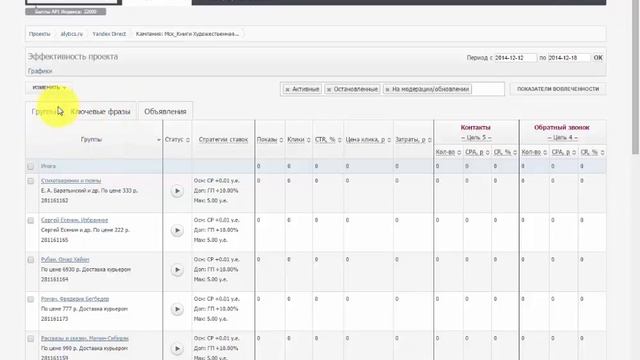Screen dimensions: 640x360
Task: Sort Обратный звонок CPA arrows
Action: (574, 153)
